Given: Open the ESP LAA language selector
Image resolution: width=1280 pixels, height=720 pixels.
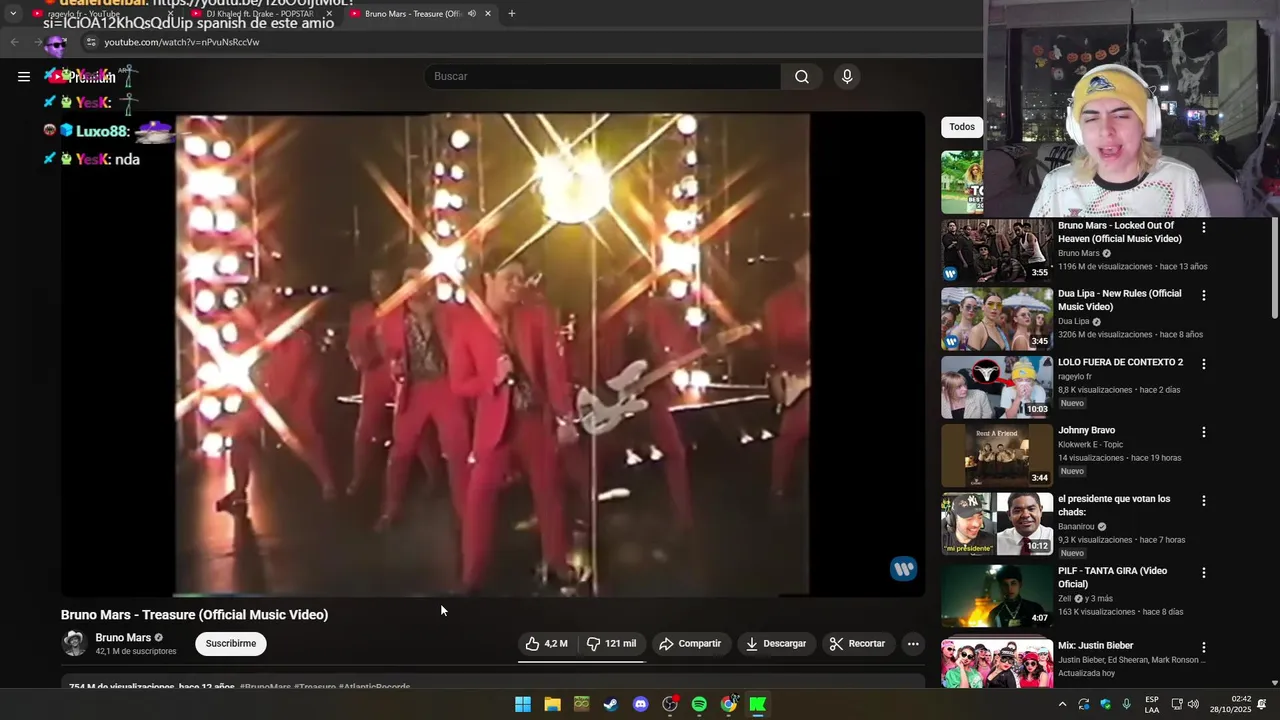Looking at the screenshot, I should point(1152,704).
